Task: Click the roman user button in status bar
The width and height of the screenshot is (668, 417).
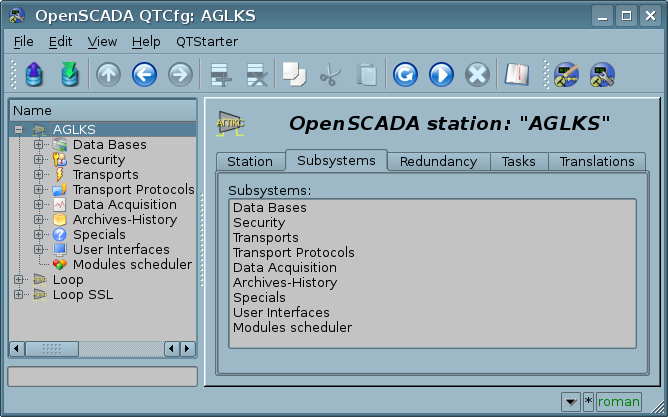Action: click(x=619, y=402)
